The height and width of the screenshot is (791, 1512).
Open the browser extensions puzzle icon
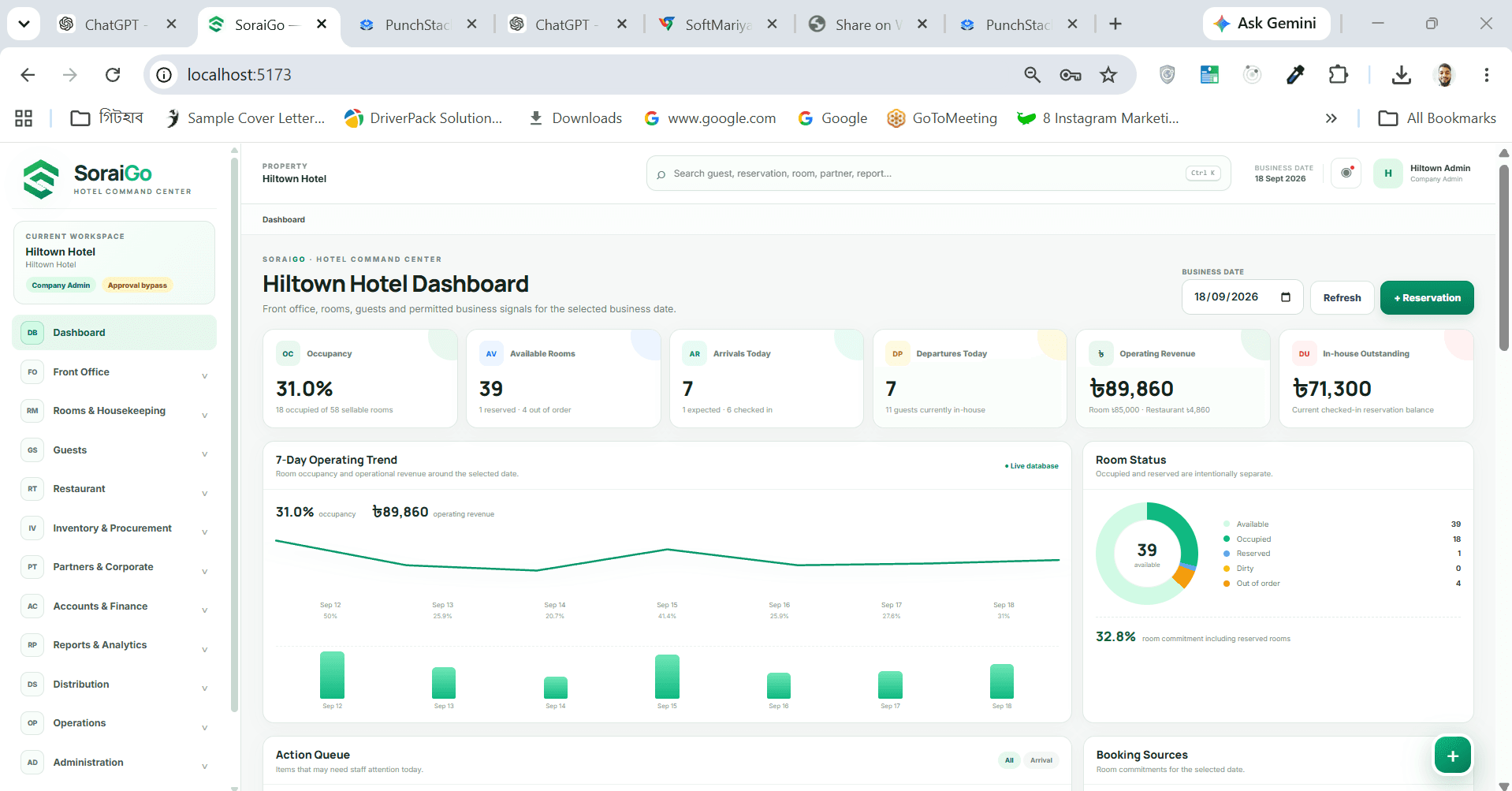coord(1338,75)
